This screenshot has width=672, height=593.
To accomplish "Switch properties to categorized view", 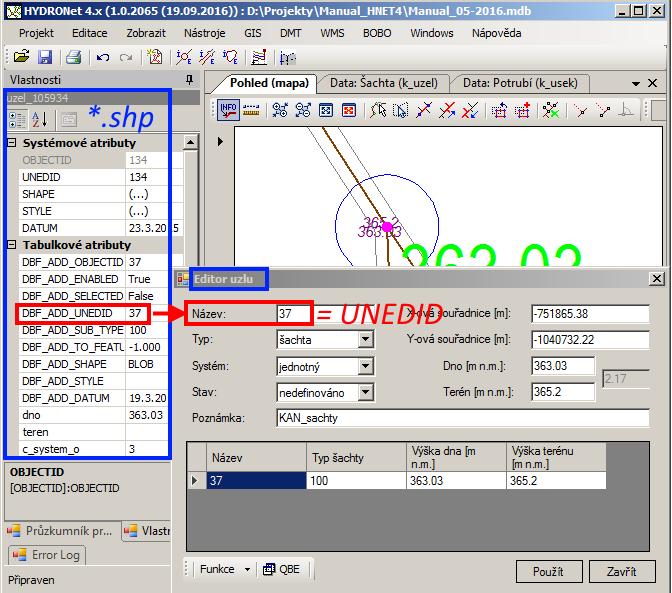I will pyautogui.click(x=18, y=120).
